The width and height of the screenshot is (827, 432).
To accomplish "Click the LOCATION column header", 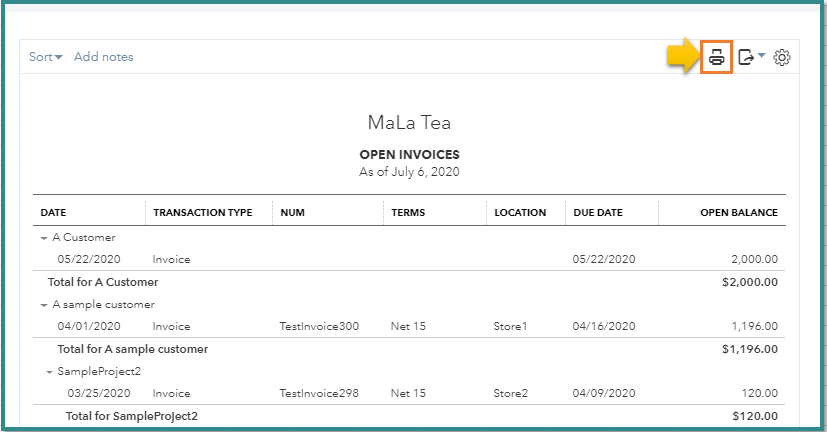I will tap(520, 213).
